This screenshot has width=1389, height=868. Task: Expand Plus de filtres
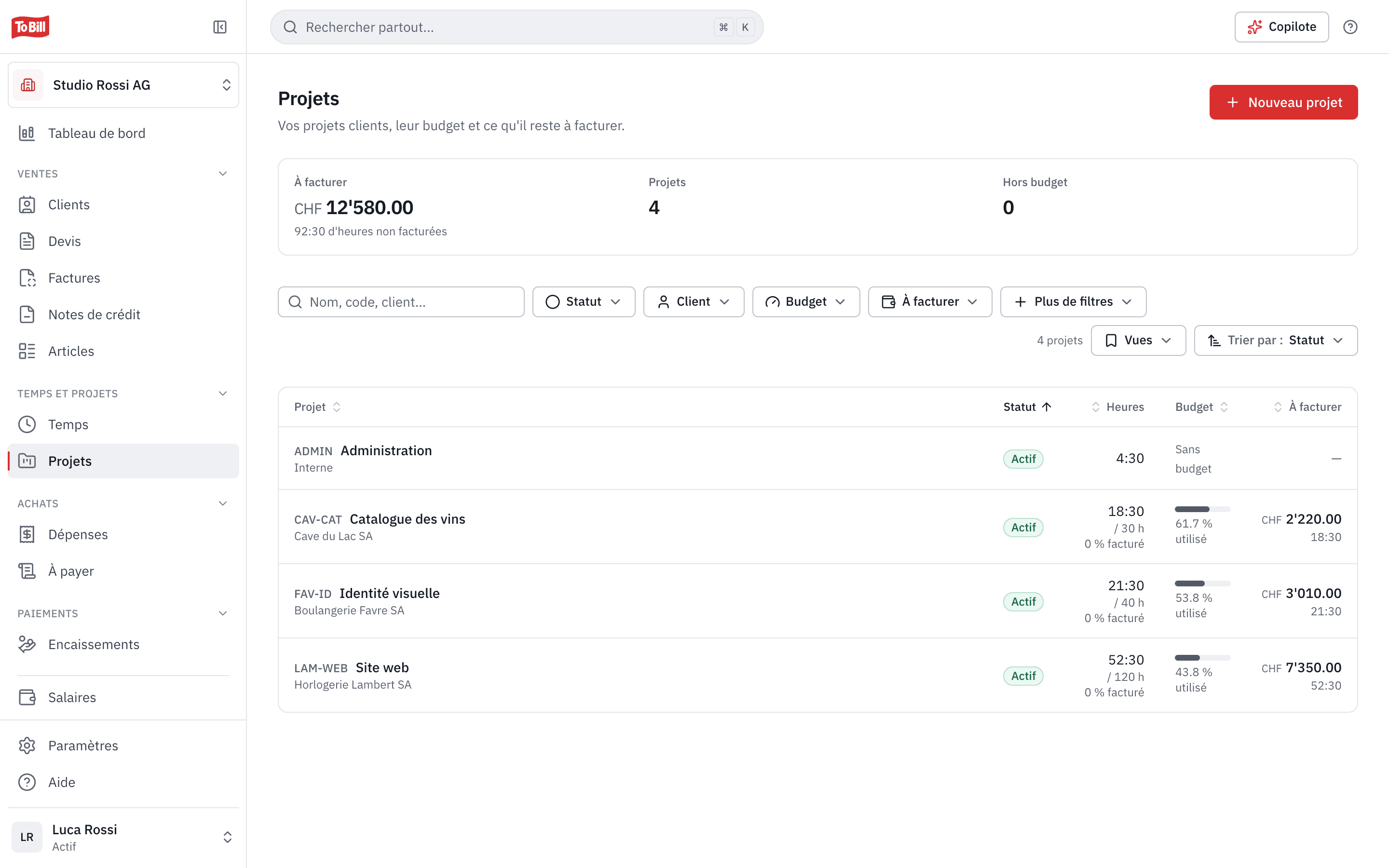1073,302
